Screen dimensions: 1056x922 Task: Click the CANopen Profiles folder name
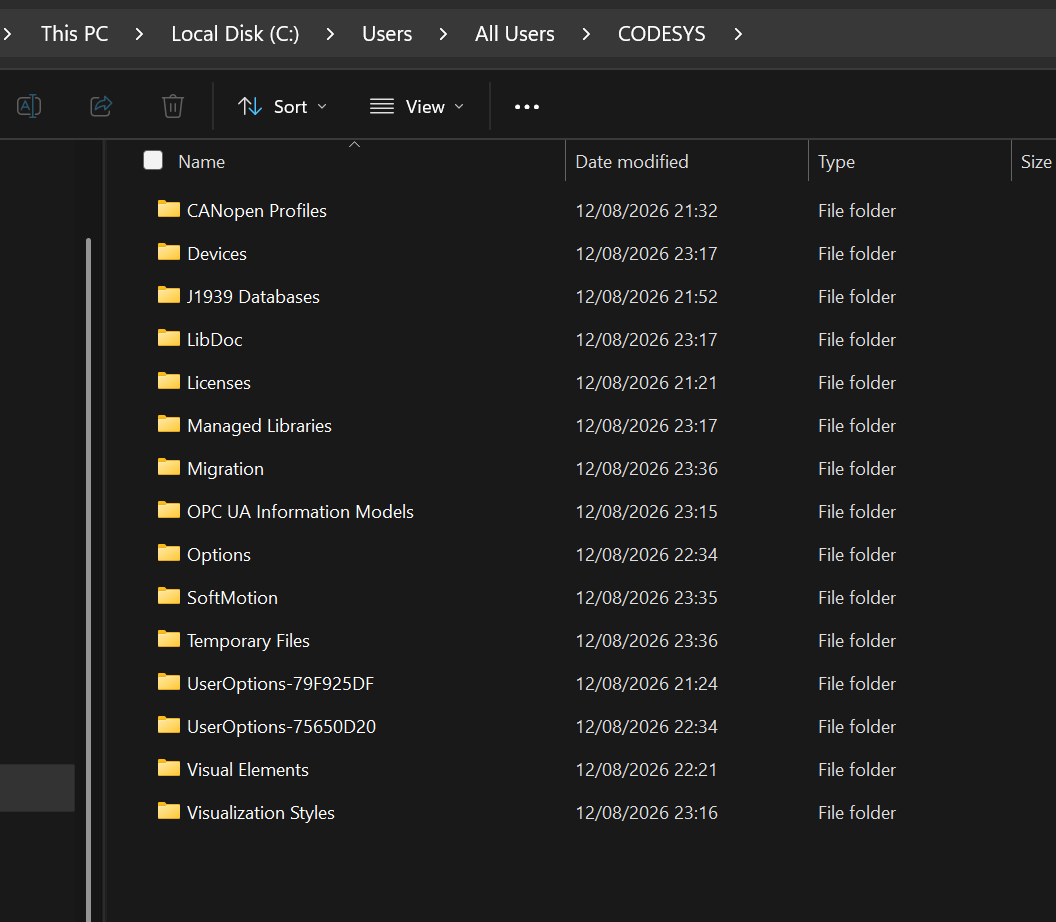click(257, 211)
